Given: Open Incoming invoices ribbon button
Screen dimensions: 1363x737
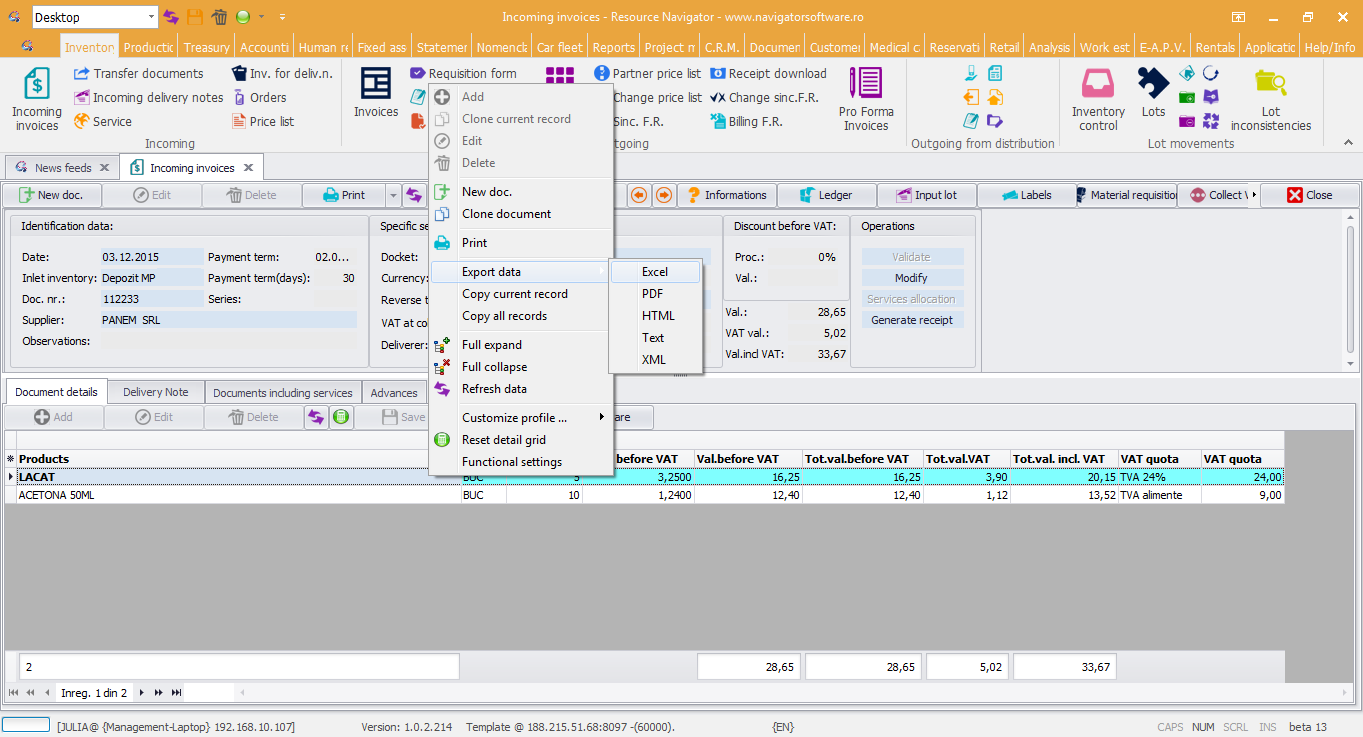Looking at the screenshot, I should click(x=37, y=100).
